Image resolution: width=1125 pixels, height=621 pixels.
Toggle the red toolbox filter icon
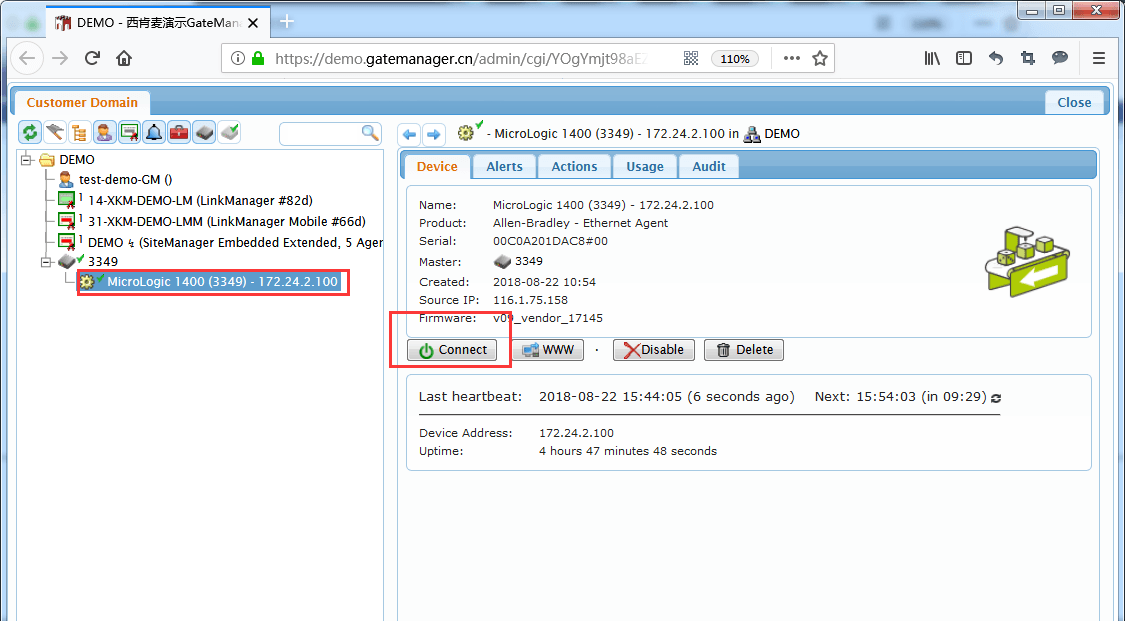(179, 133)
